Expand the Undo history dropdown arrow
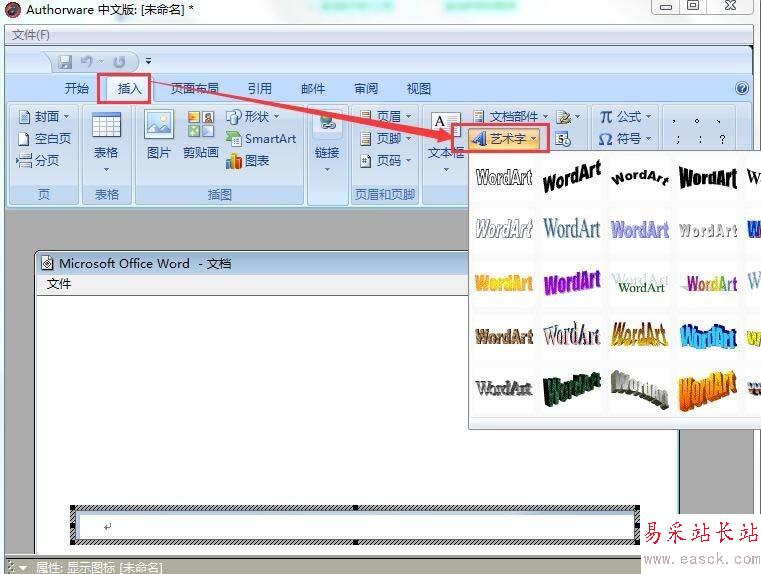Viewport: 761px width, 574px height. pos(101,61)
